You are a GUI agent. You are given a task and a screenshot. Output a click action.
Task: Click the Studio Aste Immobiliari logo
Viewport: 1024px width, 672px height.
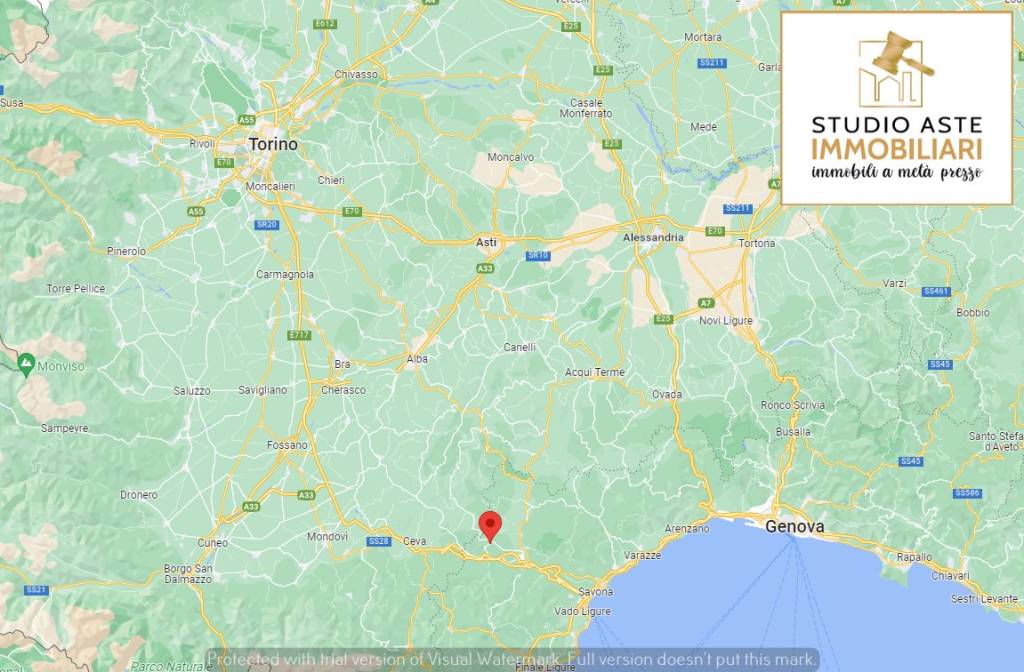coord(897,108)
